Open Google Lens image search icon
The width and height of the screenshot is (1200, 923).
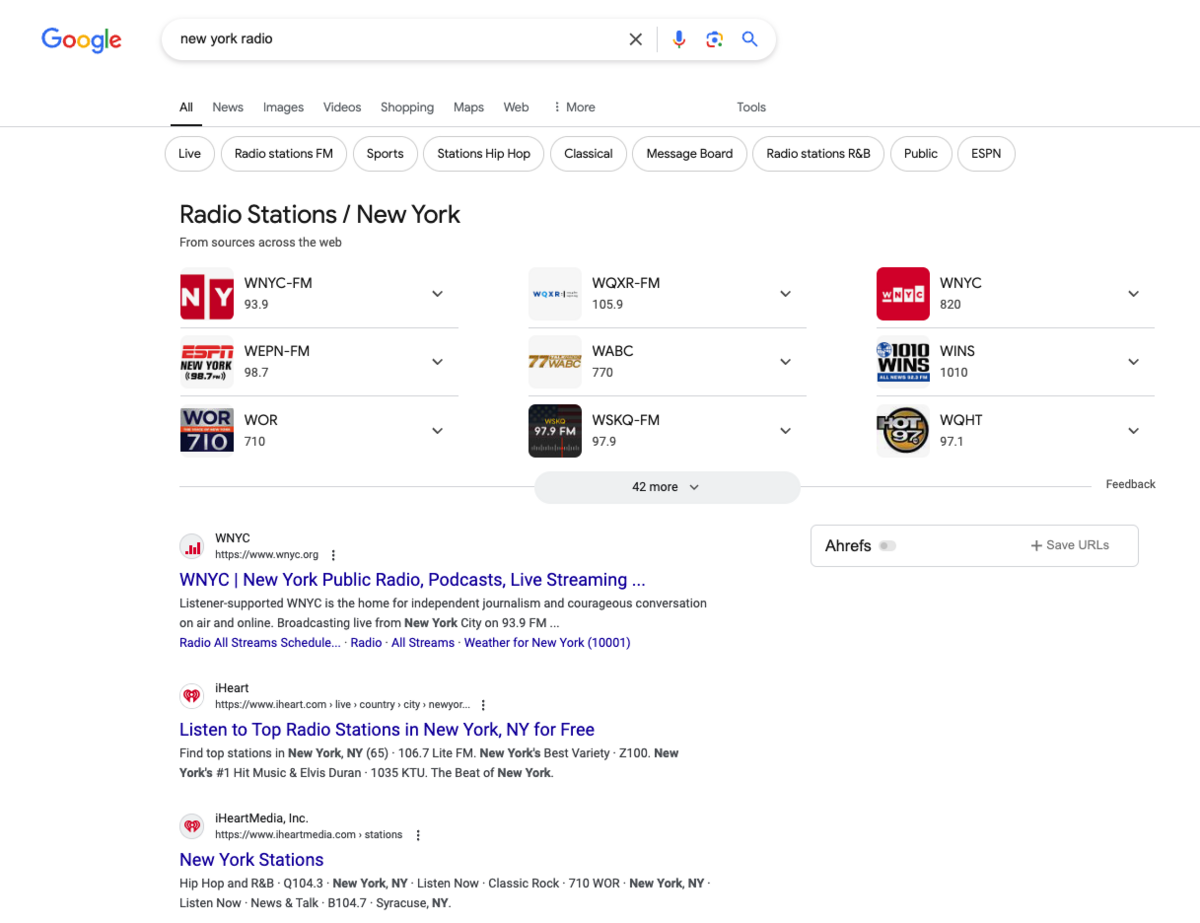click(714, 39)
